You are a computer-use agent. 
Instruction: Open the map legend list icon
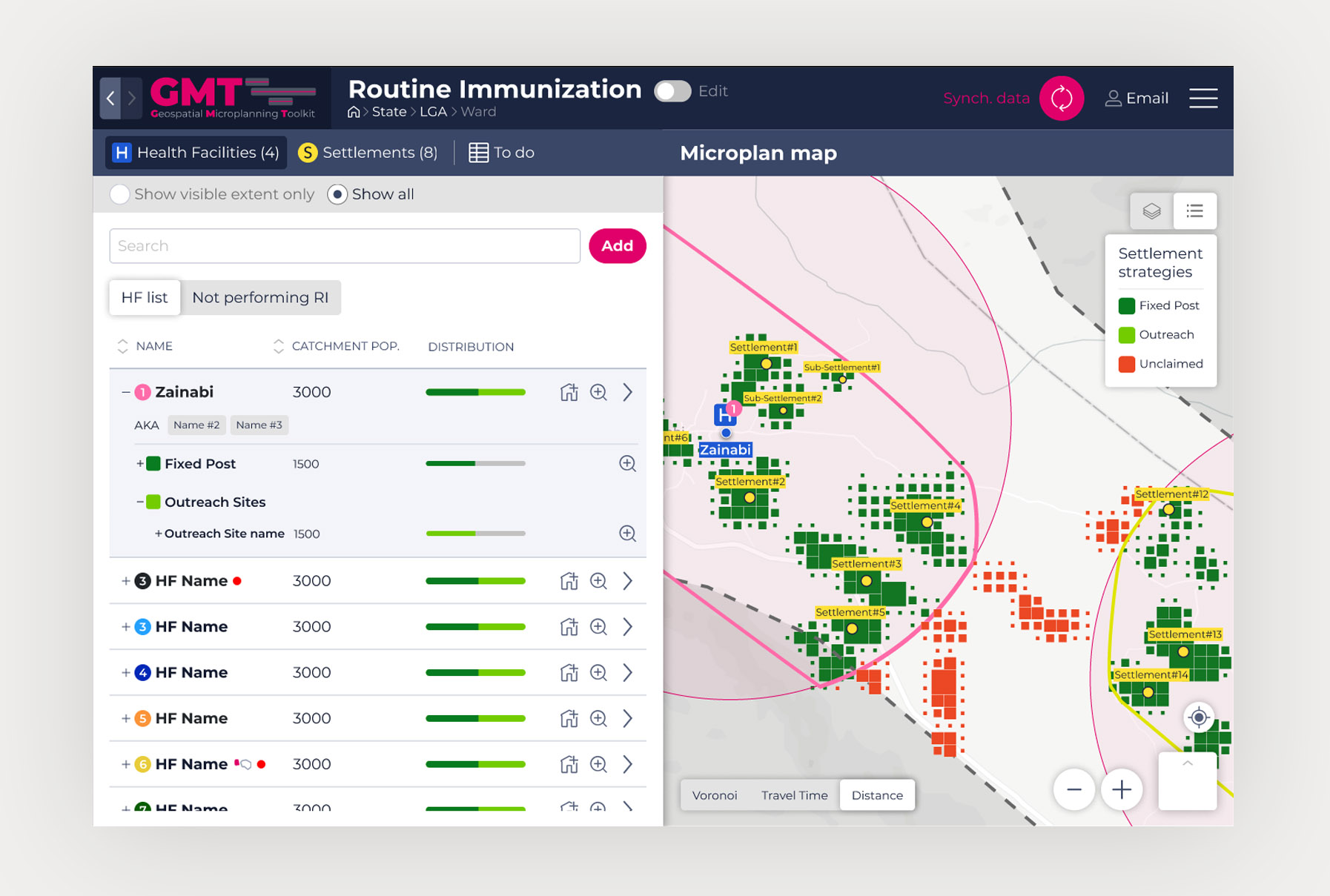[x=1194, y=211]
